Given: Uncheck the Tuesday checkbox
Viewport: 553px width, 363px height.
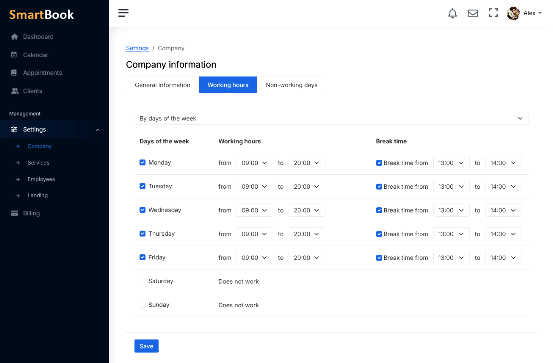Looking at the screenshot, I should [x=142, y=186].
